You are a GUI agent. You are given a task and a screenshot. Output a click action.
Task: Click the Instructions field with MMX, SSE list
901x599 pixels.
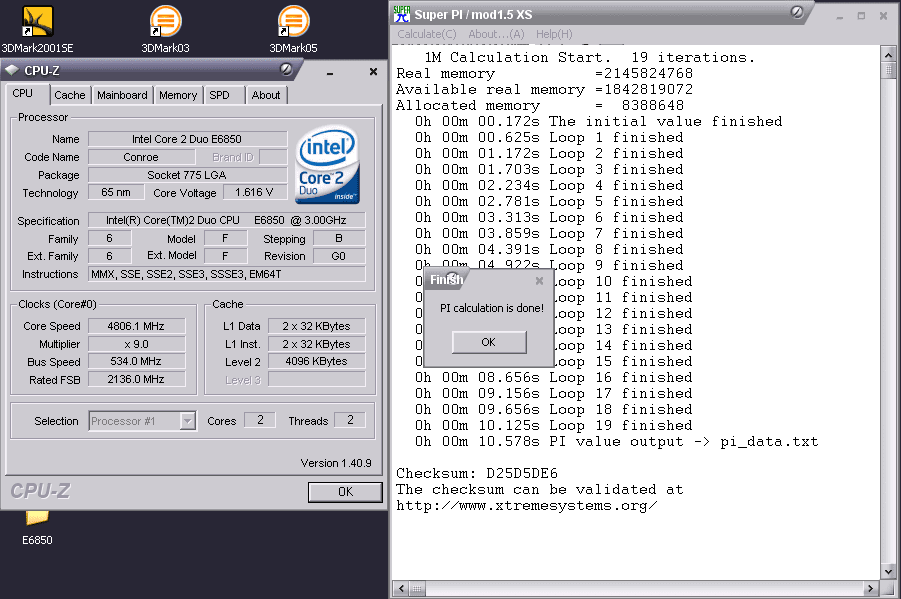[226, 274]
